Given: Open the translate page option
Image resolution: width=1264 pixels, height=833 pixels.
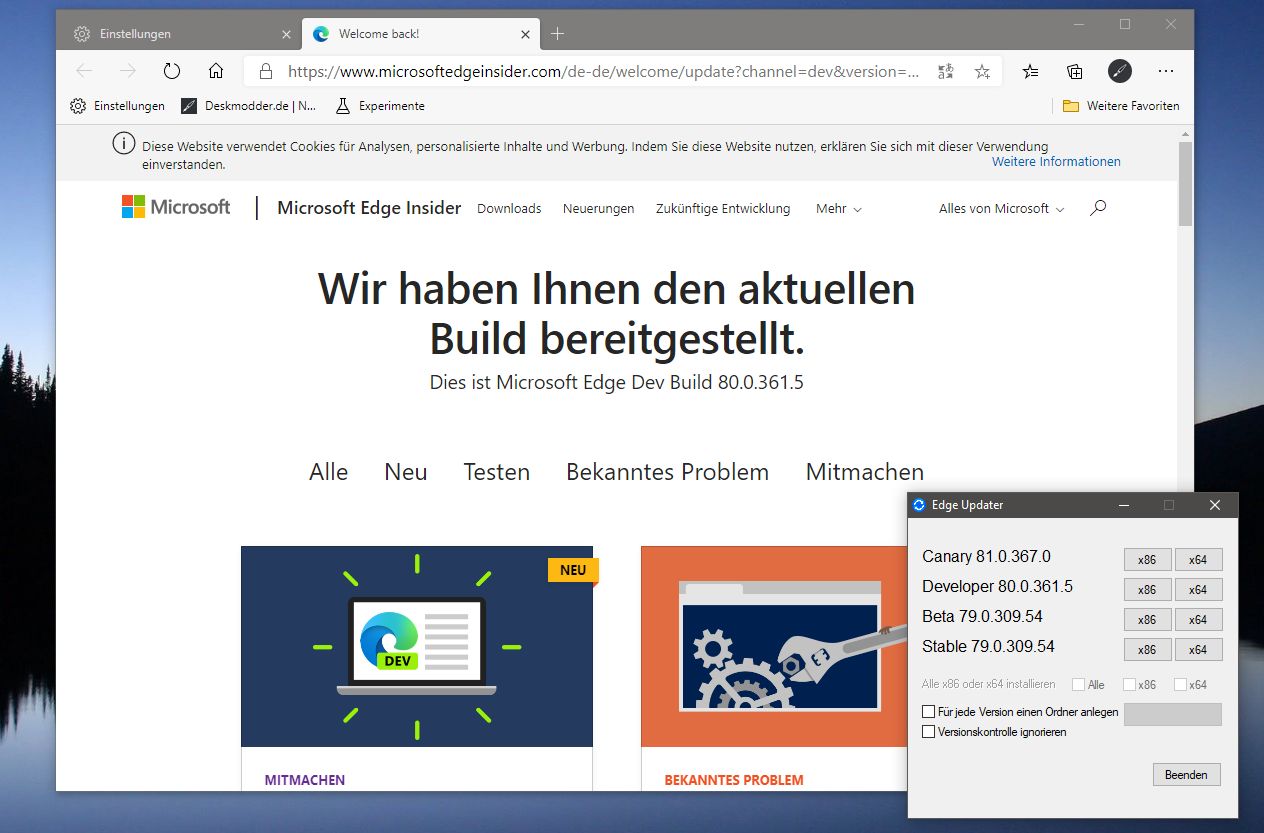Looking at the screenshot, I should coord(945,71).
